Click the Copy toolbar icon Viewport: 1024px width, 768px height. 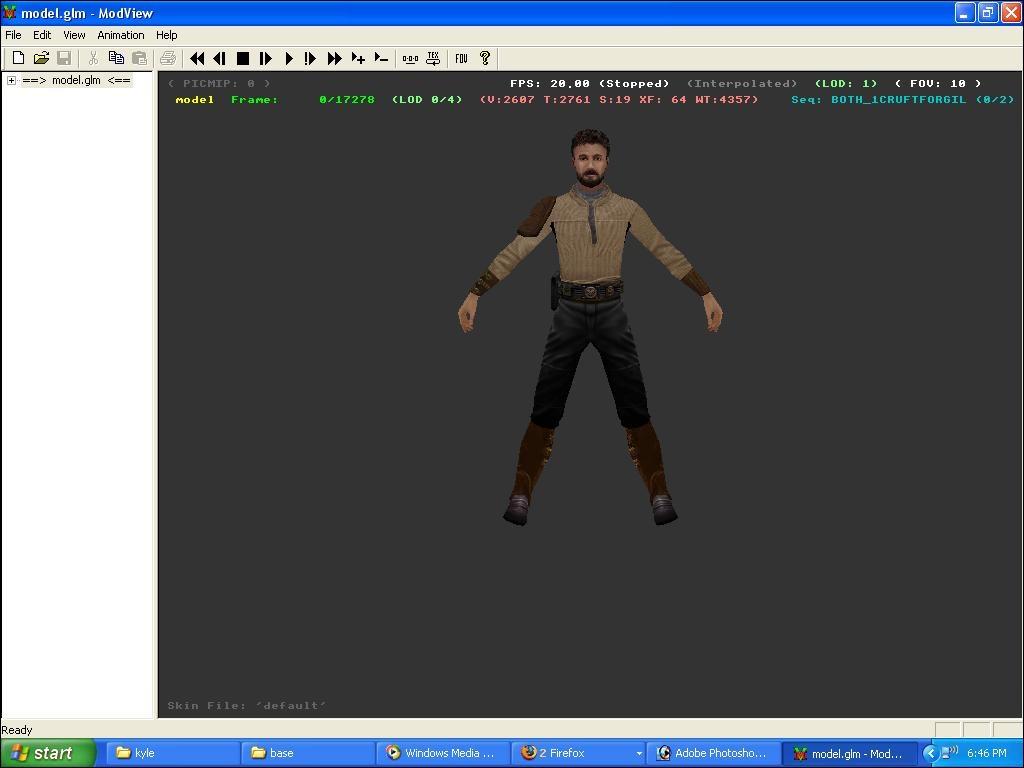coord(116,59)
